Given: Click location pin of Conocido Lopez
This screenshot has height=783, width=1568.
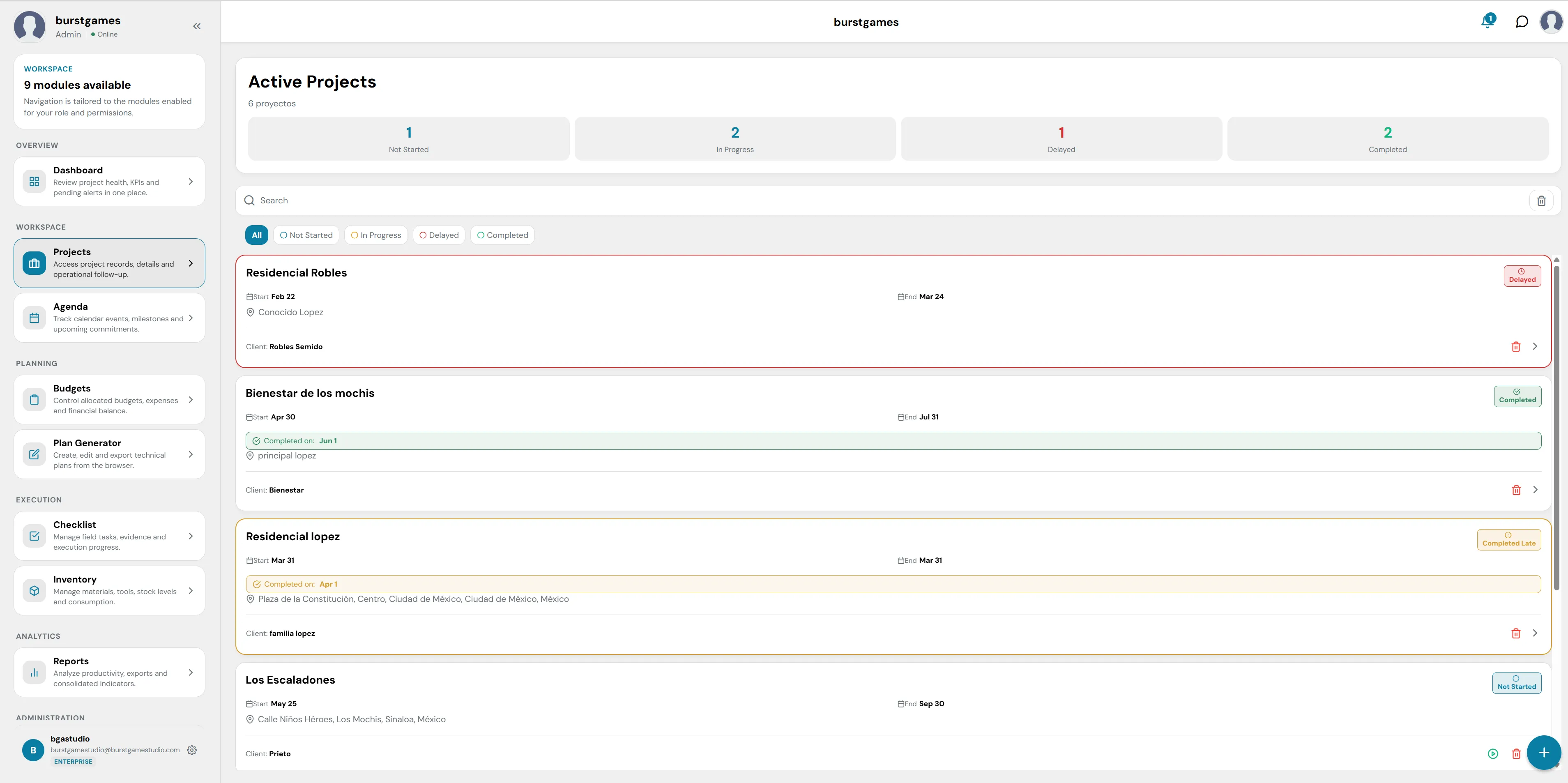Looking at the screenshot, I should [x=250, y=312].
